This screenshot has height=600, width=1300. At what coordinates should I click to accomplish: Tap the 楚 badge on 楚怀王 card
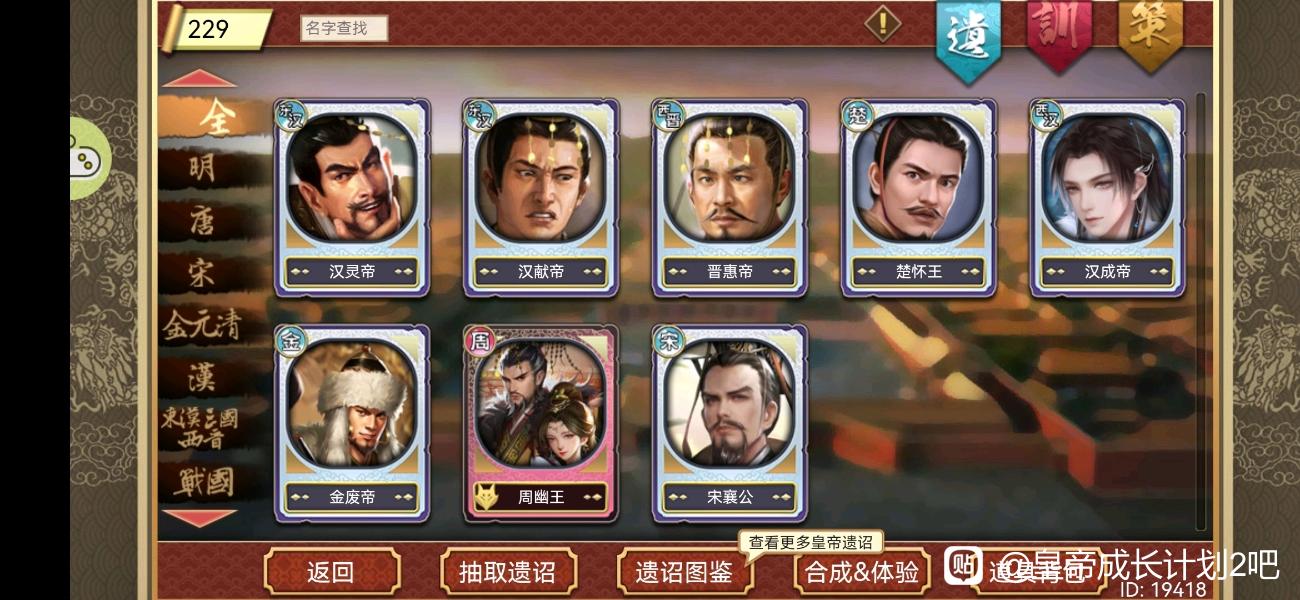(x=856, y=114)
